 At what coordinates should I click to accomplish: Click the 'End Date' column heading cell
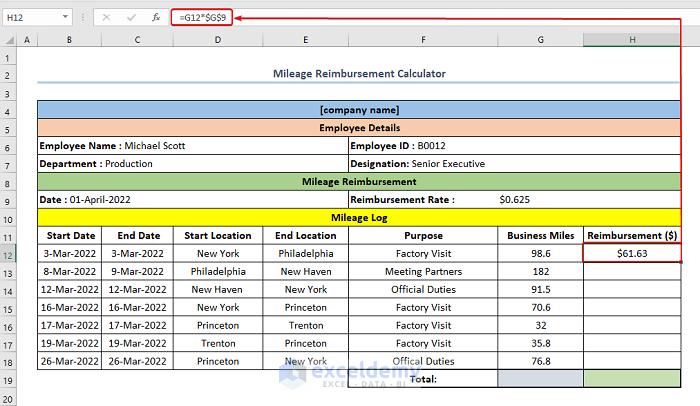[x=138, y=235]
